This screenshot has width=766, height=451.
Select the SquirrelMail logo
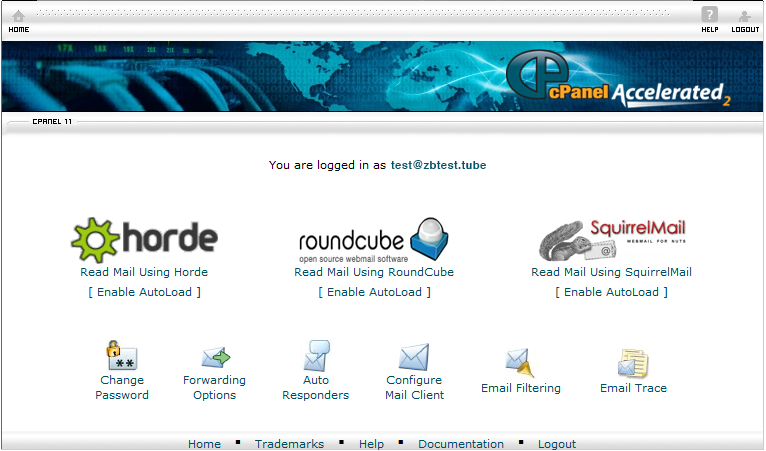(611, 241)
